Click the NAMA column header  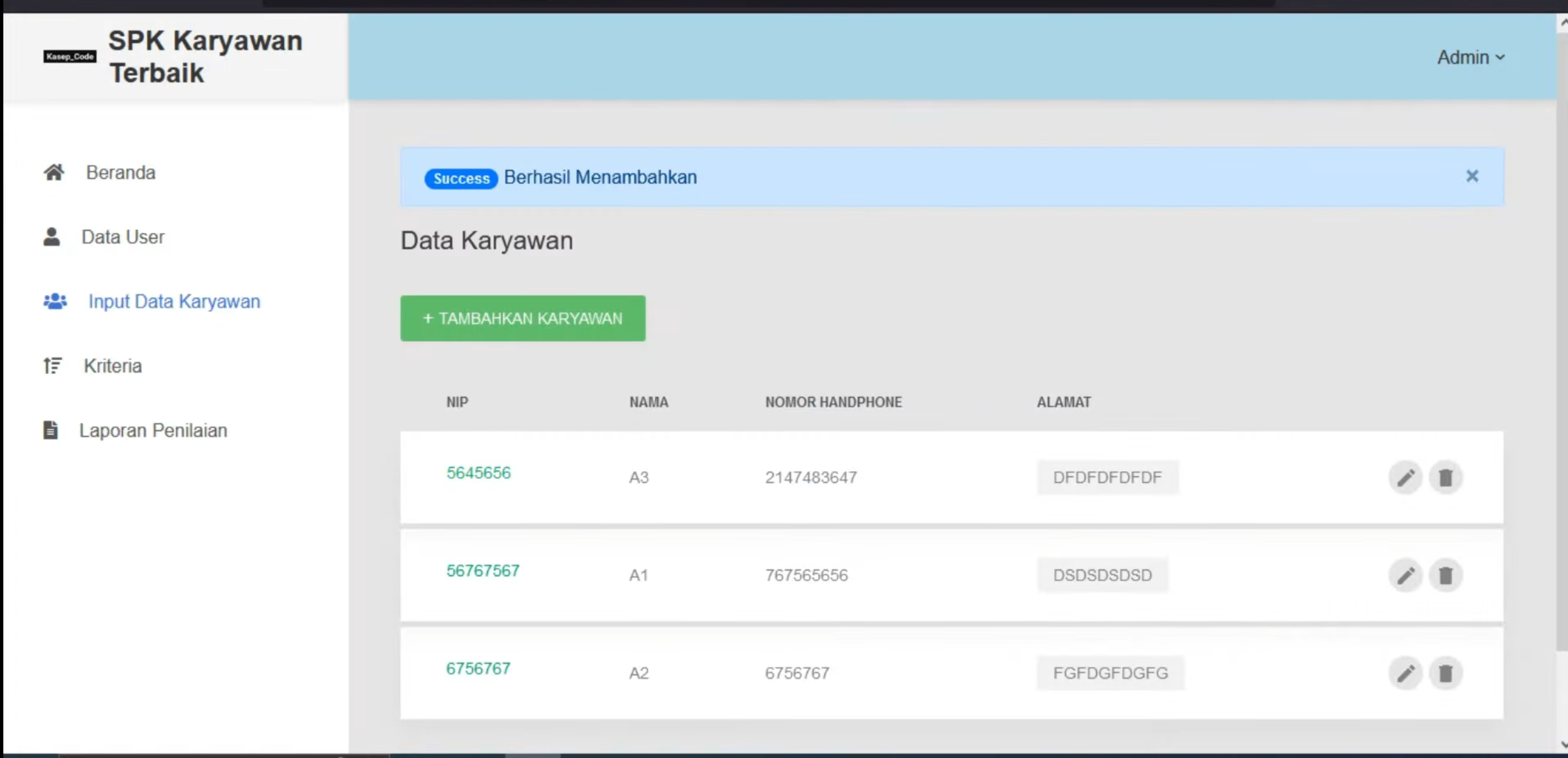[648, 402]
